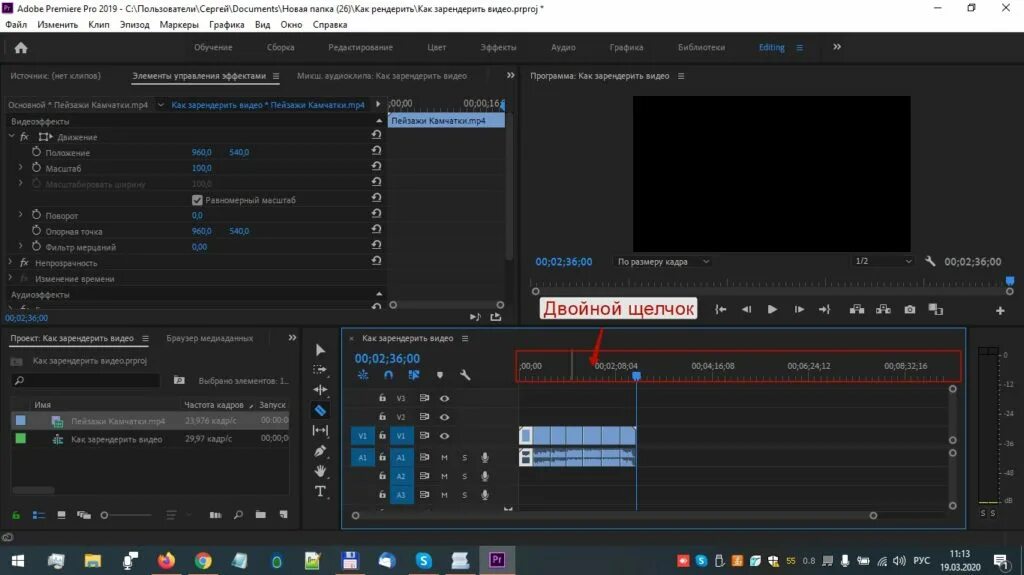1024x575 pixels.
Task: Open the Клип menu
Action: (99, 25)
